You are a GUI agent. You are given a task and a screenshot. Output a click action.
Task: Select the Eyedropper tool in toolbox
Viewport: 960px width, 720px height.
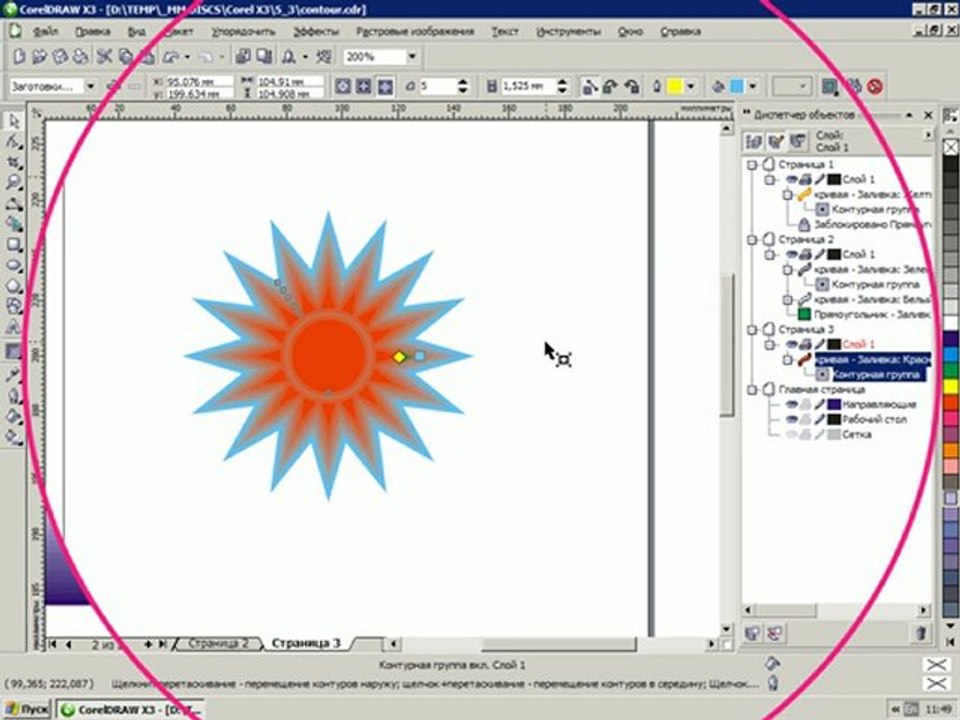(x=13, y=374)
